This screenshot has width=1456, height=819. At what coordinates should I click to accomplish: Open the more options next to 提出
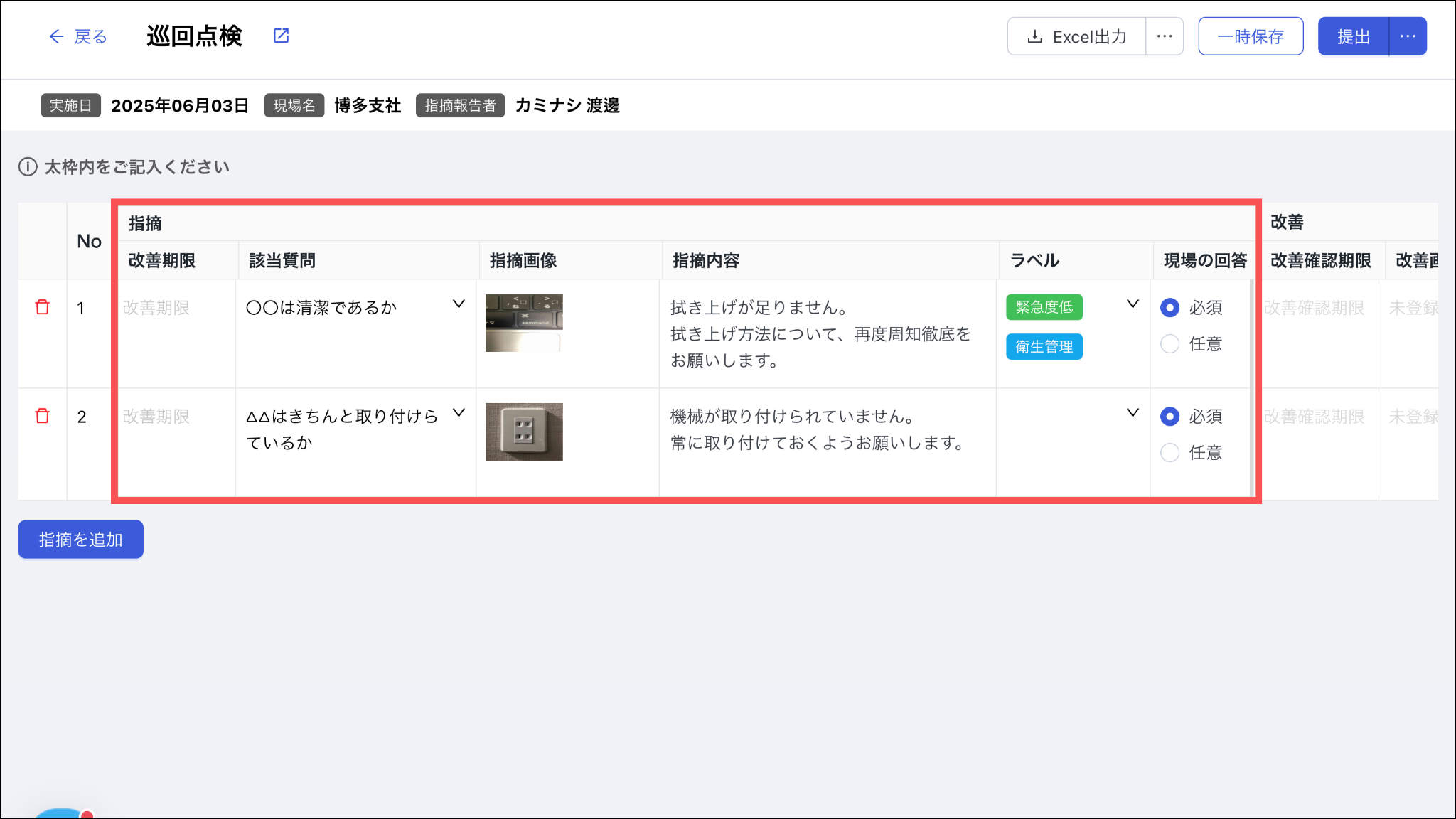point(1408,36)
